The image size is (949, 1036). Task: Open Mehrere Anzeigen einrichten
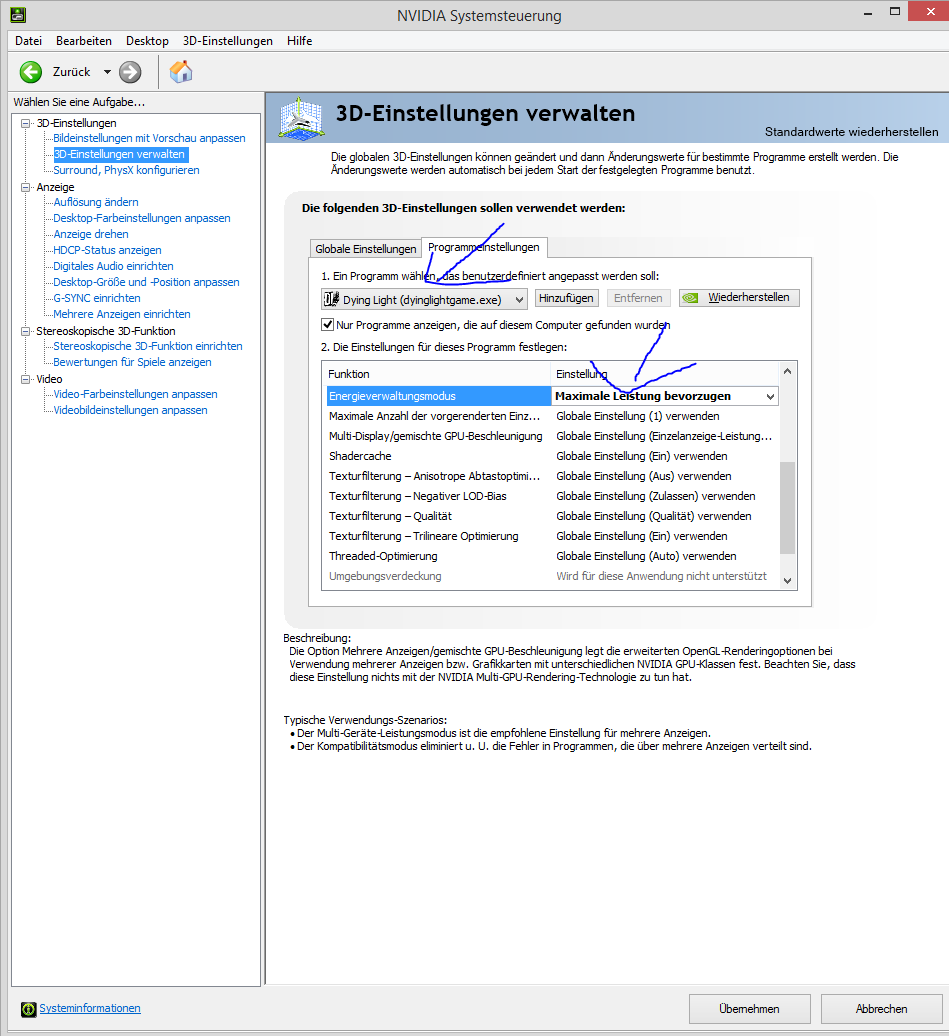point(122,314)
